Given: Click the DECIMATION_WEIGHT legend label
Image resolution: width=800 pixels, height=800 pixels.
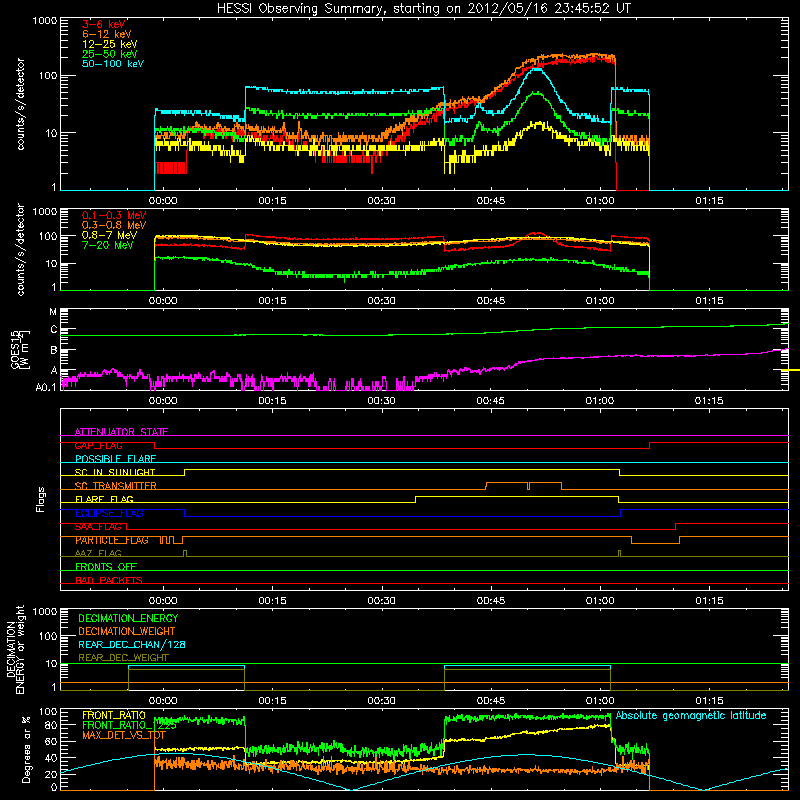Looking at the screenshot, I should click(x=127, y=631).
